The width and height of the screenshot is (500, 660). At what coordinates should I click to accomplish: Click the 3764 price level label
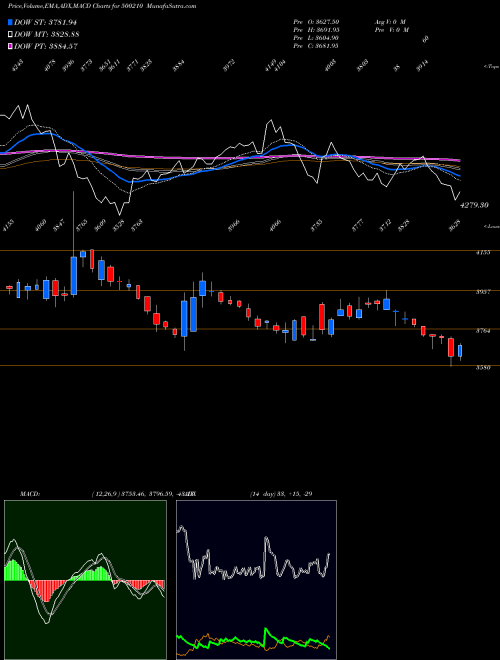(x=483, y=331)
